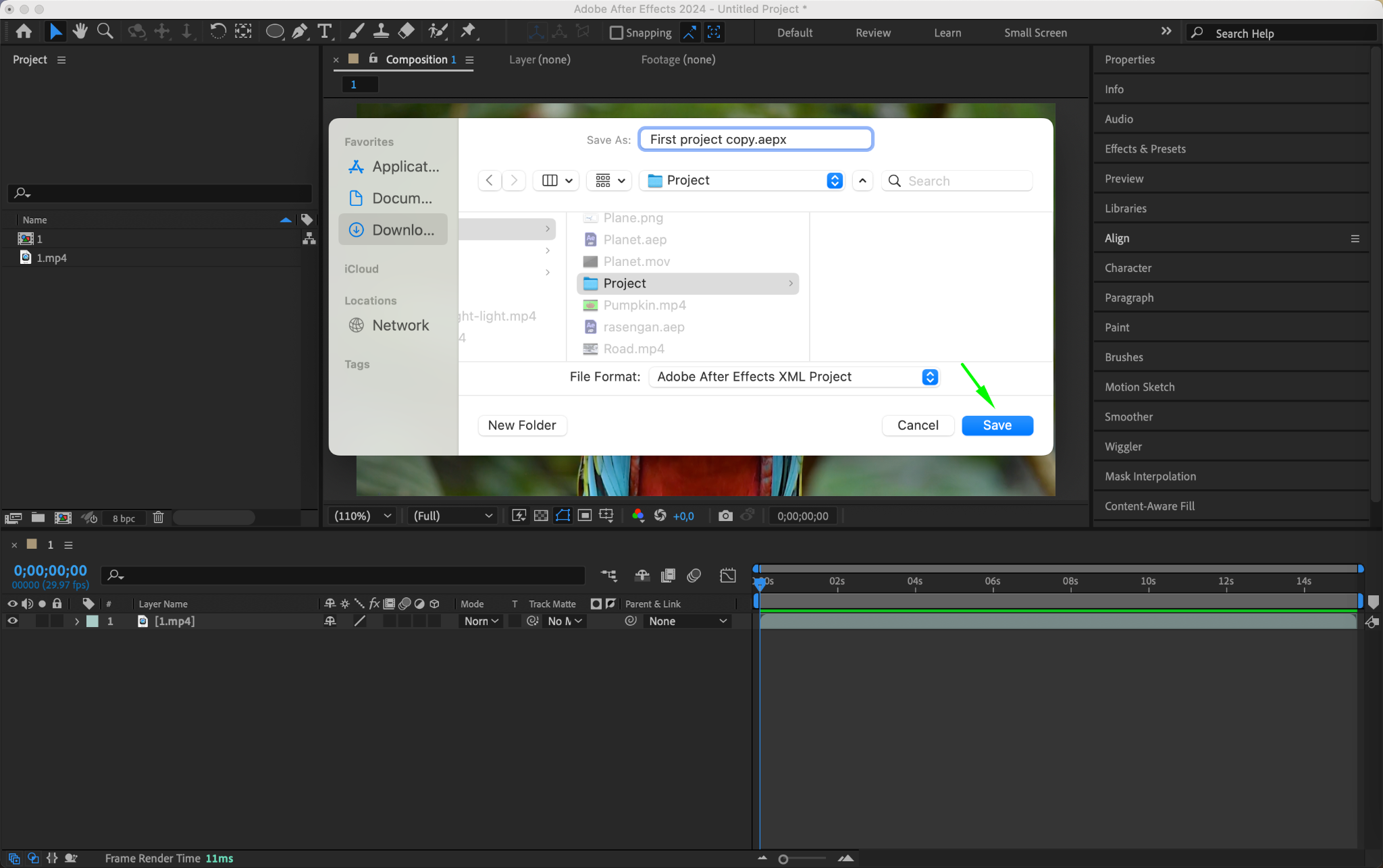
Task: Click the Save button
Action: point(997,425)
